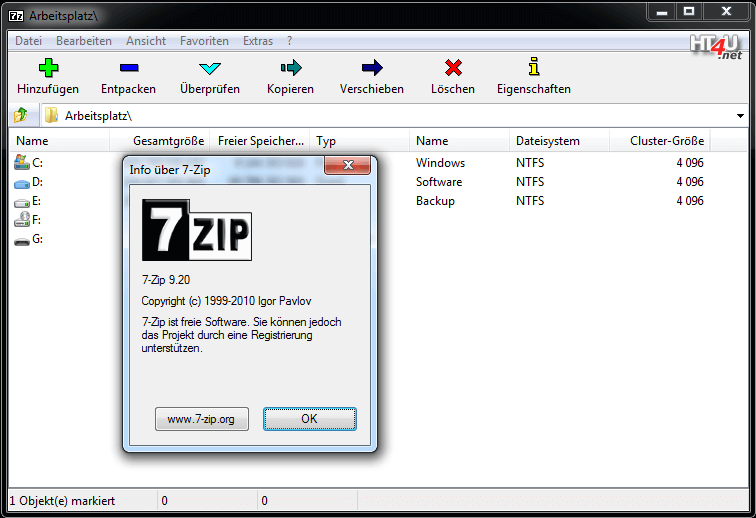Click NTFS in the Windows row

point(530,163)
